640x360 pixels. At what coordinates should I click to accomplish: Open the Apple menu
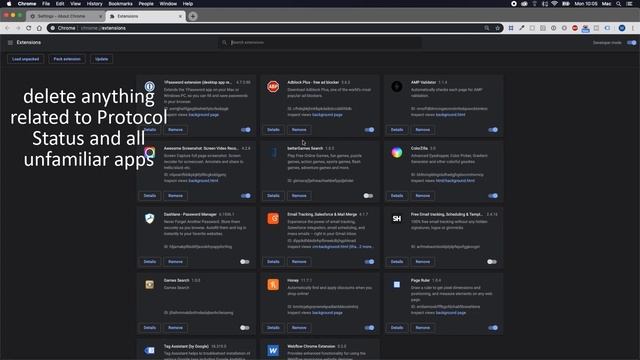tap(9, 4)
